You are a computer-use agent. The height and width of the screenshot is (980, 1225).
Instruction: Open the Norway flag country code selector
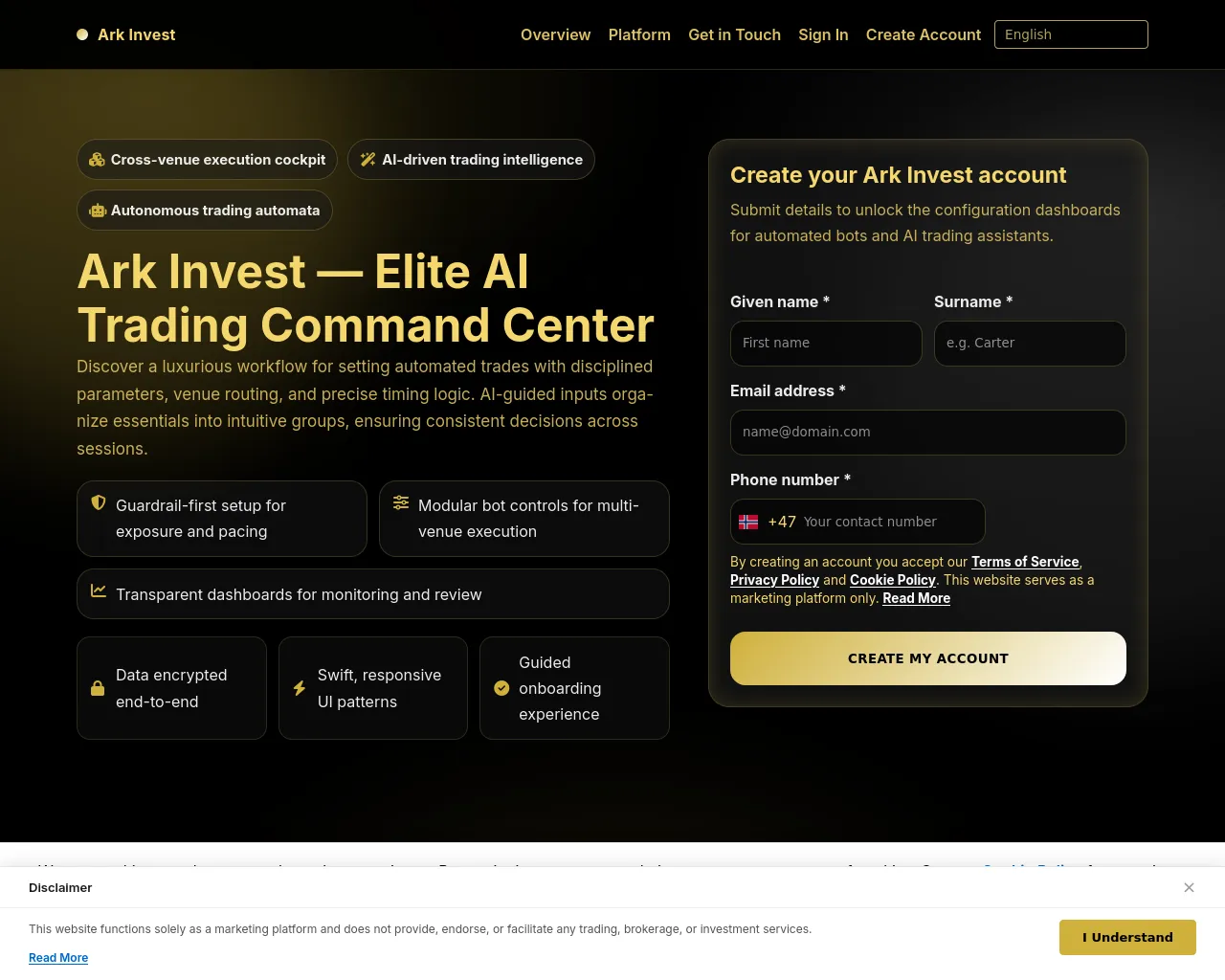click(x=748, y=522)
